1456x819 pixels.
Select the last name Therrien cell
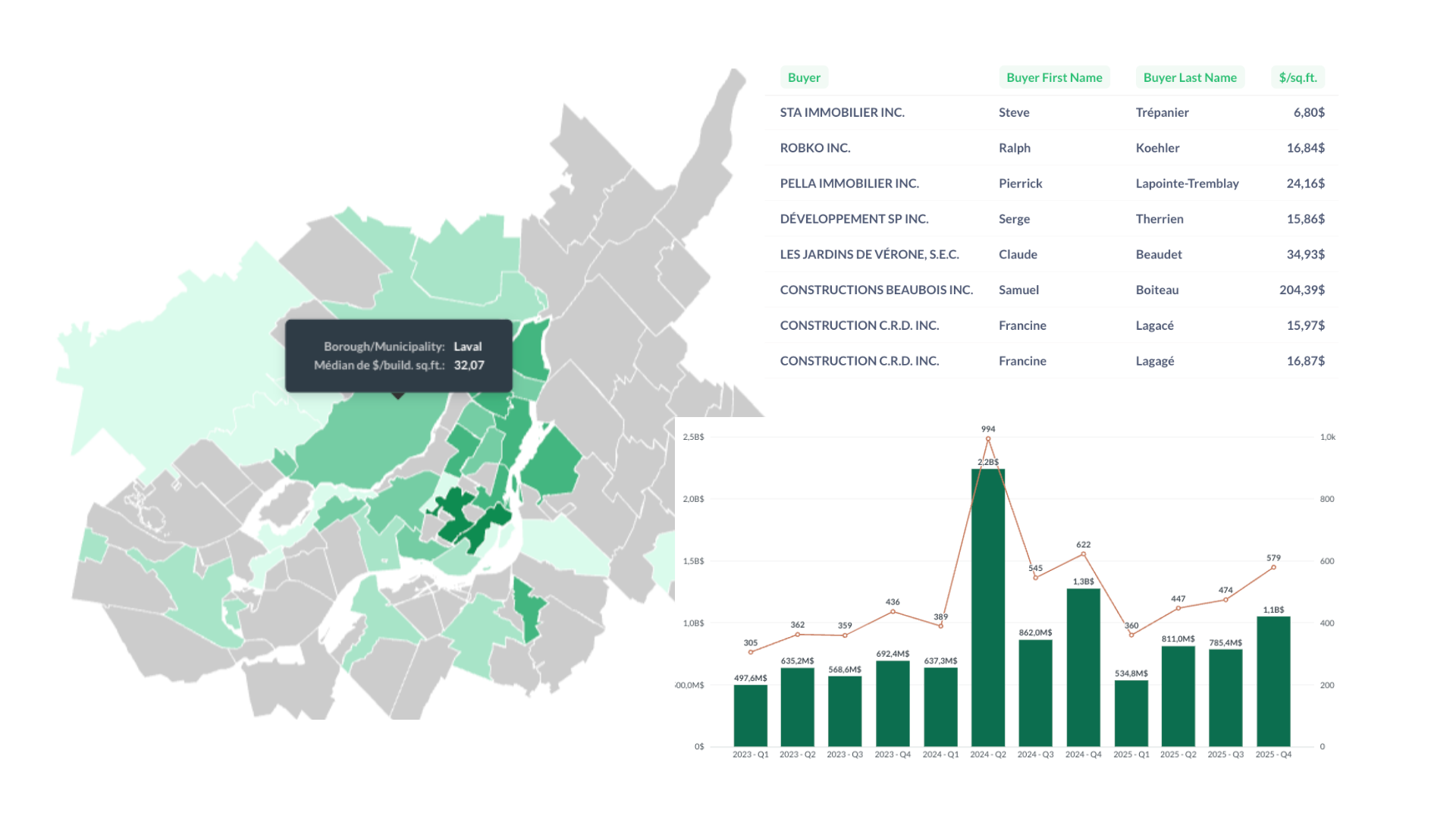(x=1159, y=219)
